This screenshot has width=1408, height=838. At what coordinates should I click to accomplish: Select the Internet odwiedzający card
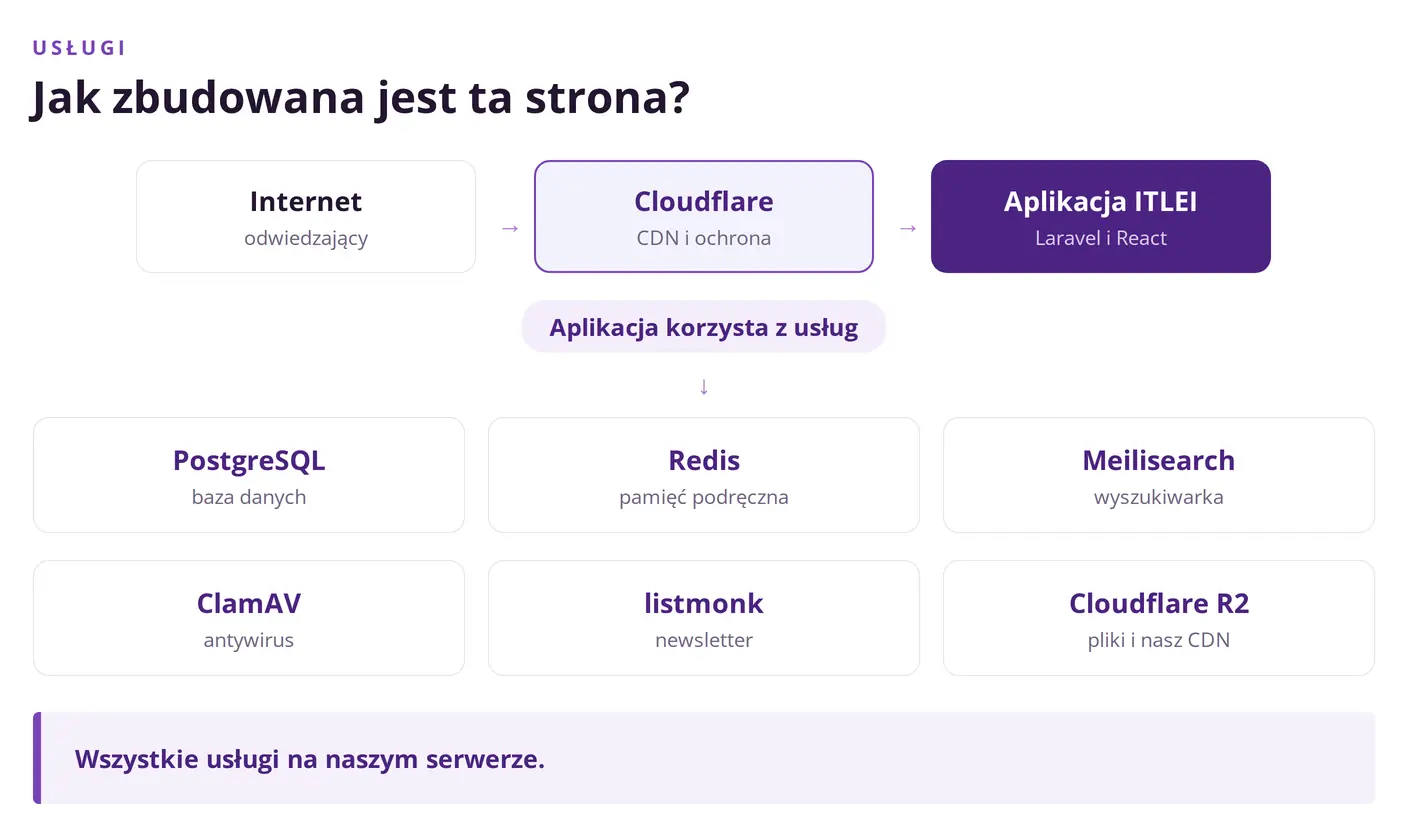(306, 216)
